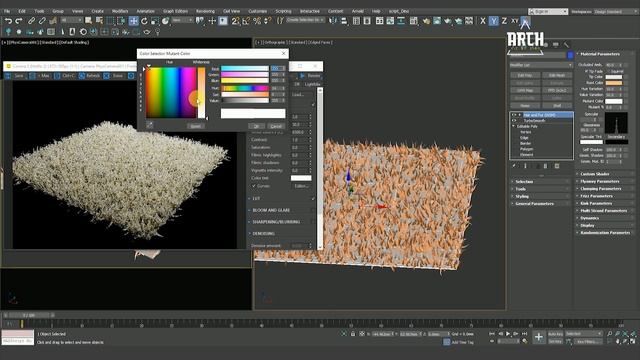
Task: Click Reset in Color Selector dialog
Action: tap(196, 126)
